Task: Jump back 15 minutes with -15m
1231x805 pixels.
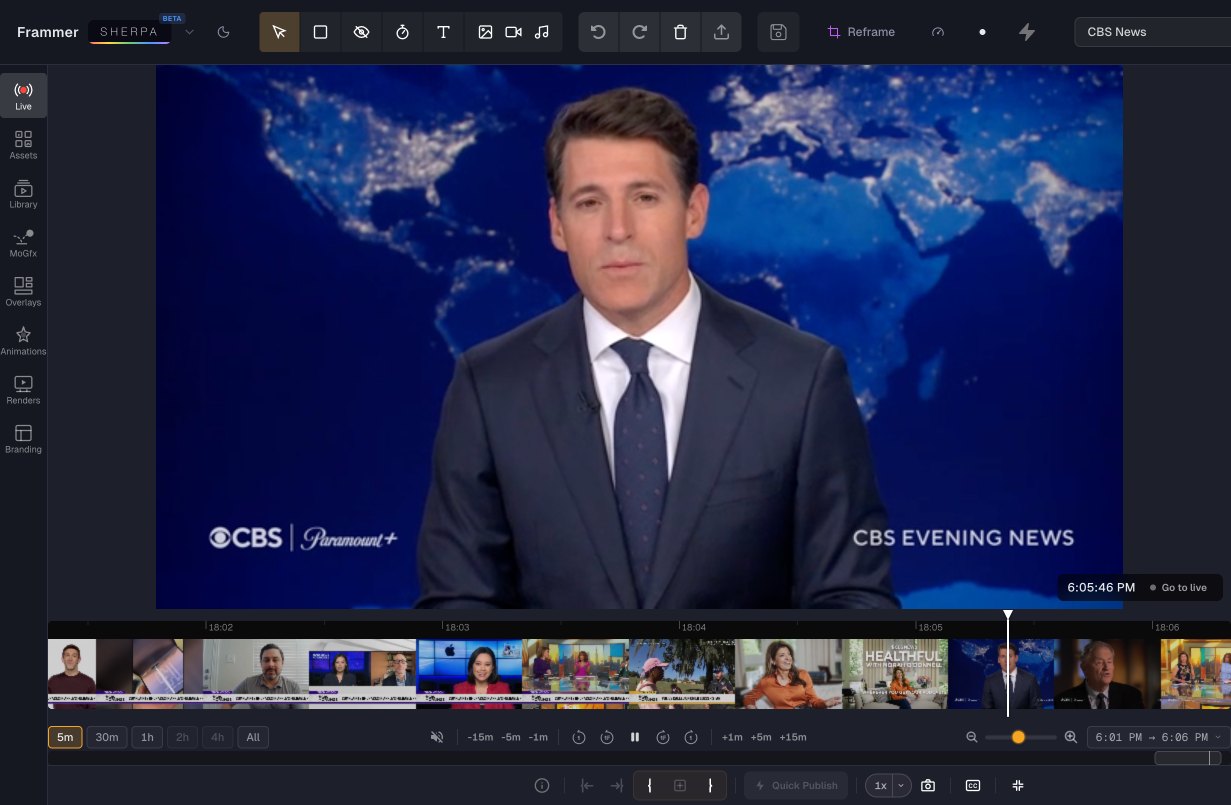Action: tap(481, 737)
